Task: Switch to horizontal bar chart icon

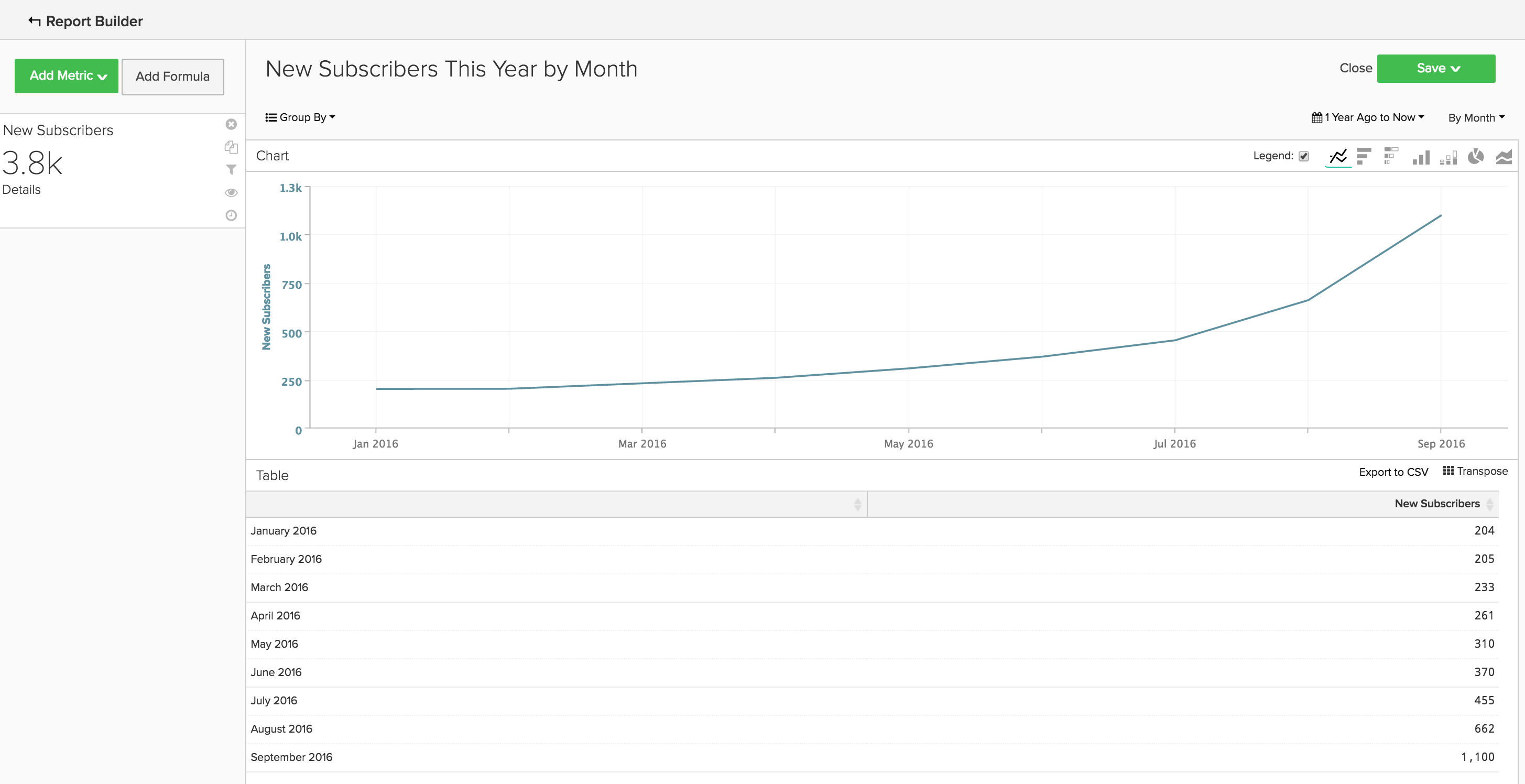Action: click(x=1364, y=156)
